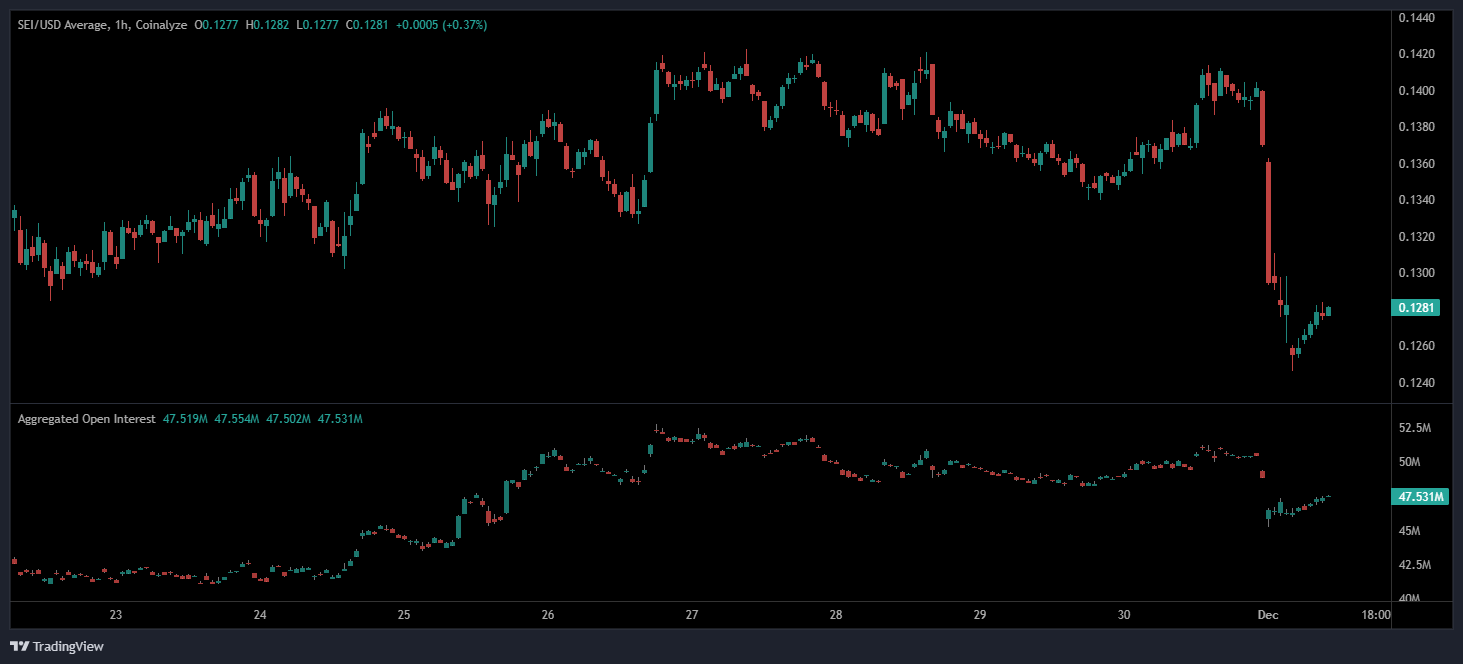Click the 0.1281 current price tag
Screen dimensions: 1463x664
(1415, 308)
